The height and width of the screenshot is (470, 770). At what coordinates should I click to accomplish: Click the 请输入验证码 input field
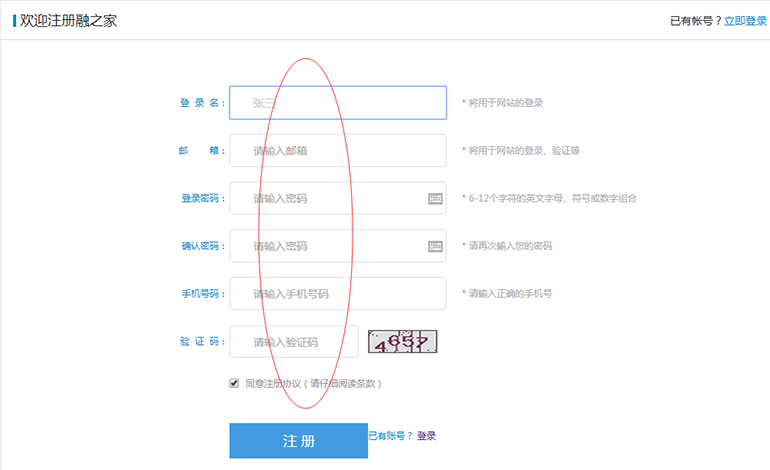293,342
